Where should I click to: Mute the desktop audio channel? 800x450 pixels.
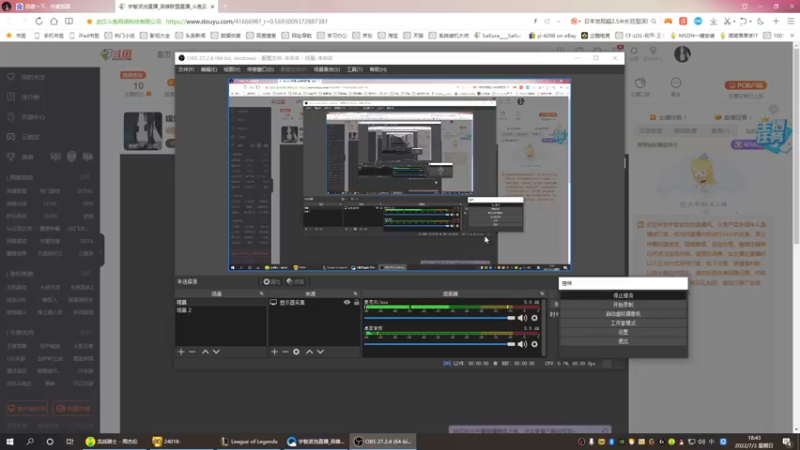[522, 344]
